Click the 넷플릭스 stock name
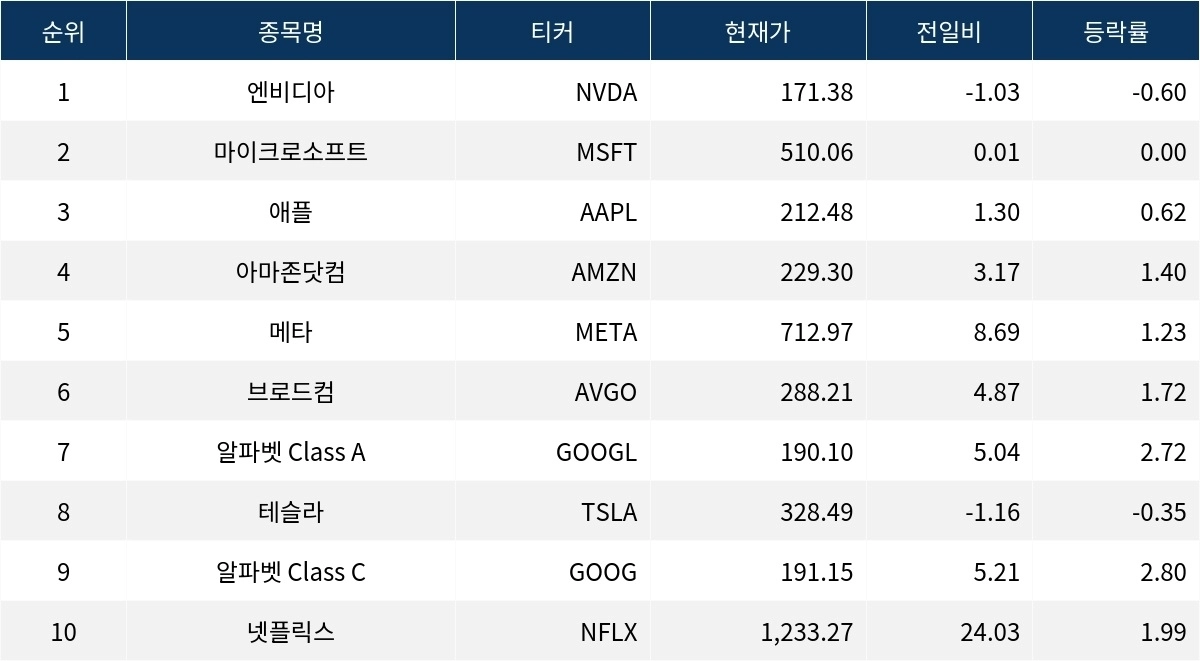This screenshot has height=661, width=1200. click(x=290, y=632)
